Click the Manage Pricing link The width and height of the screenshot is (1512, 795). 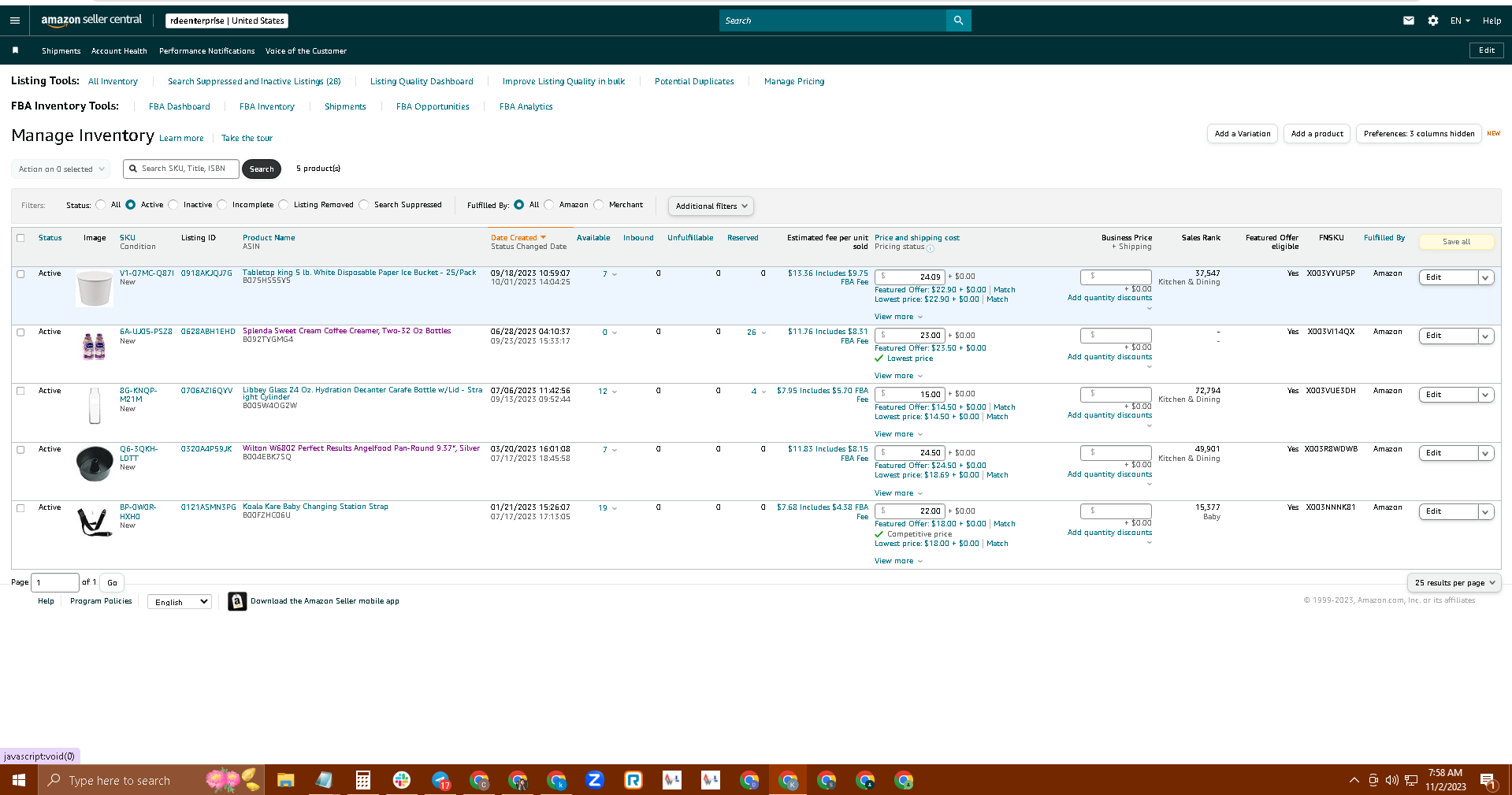(794, 82)
